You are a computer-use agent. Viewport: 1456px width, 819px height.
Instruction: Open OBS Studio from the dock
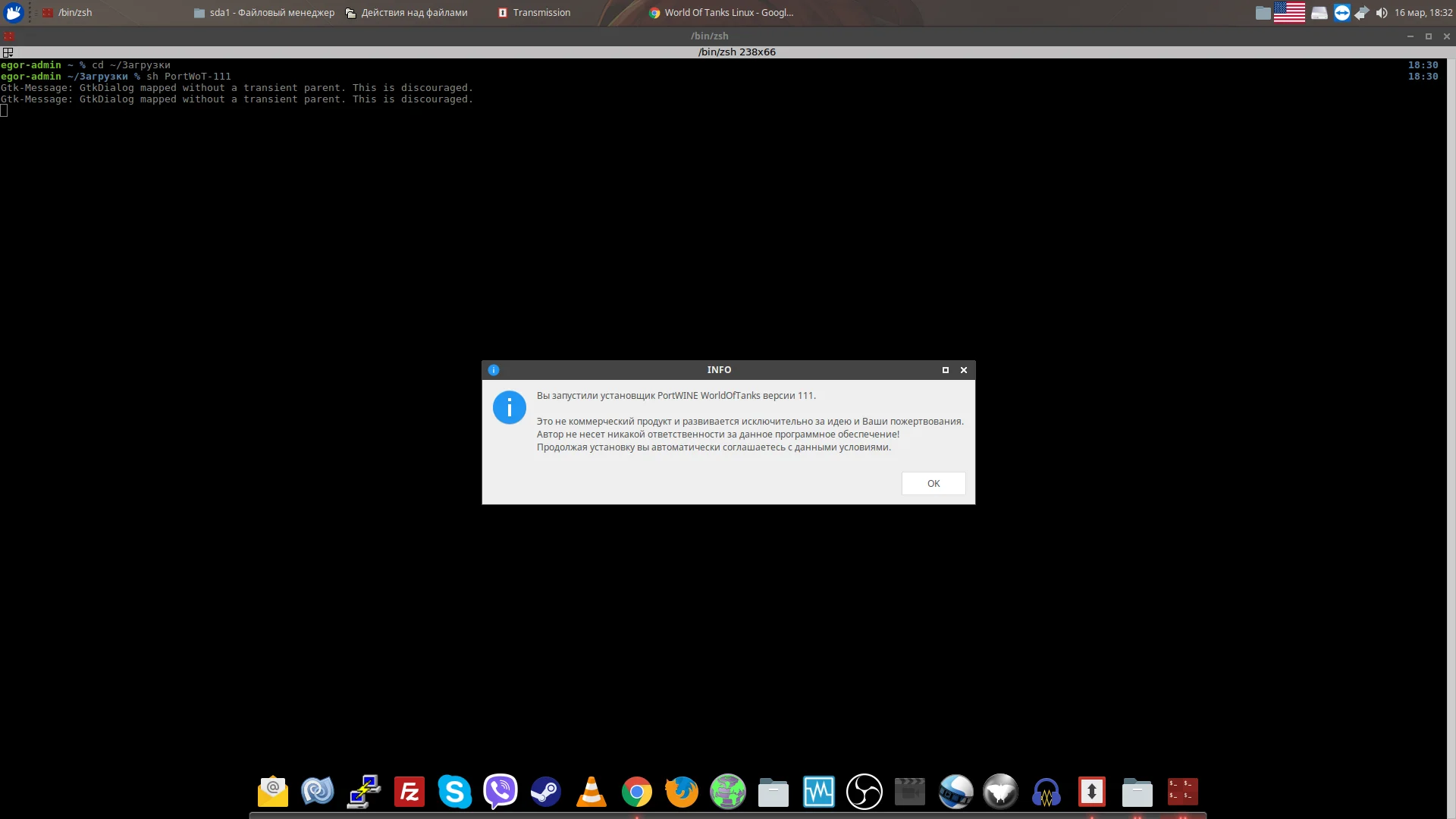click(x=864, y=792)
